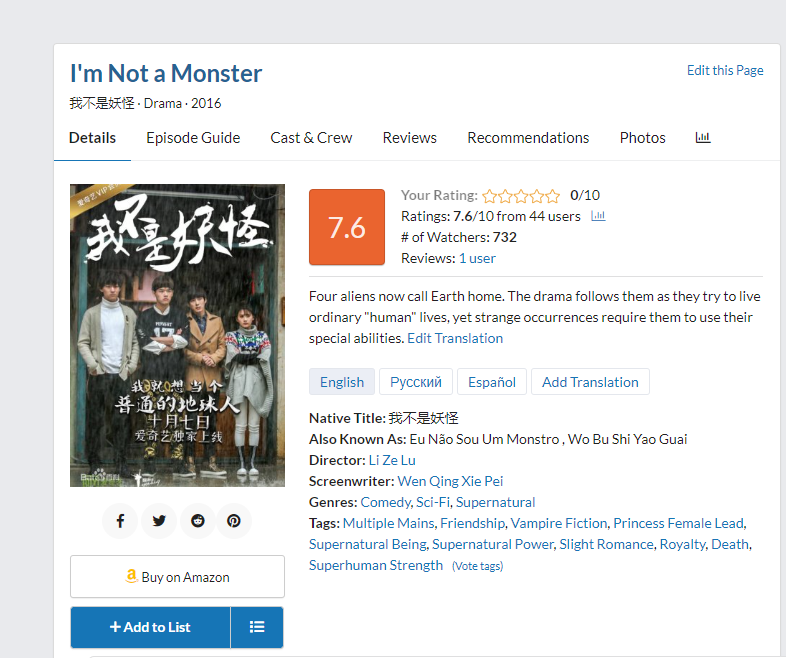This screenshot has height=658, width=786.
Task: Go to the Photos tab
Action: 642,138
